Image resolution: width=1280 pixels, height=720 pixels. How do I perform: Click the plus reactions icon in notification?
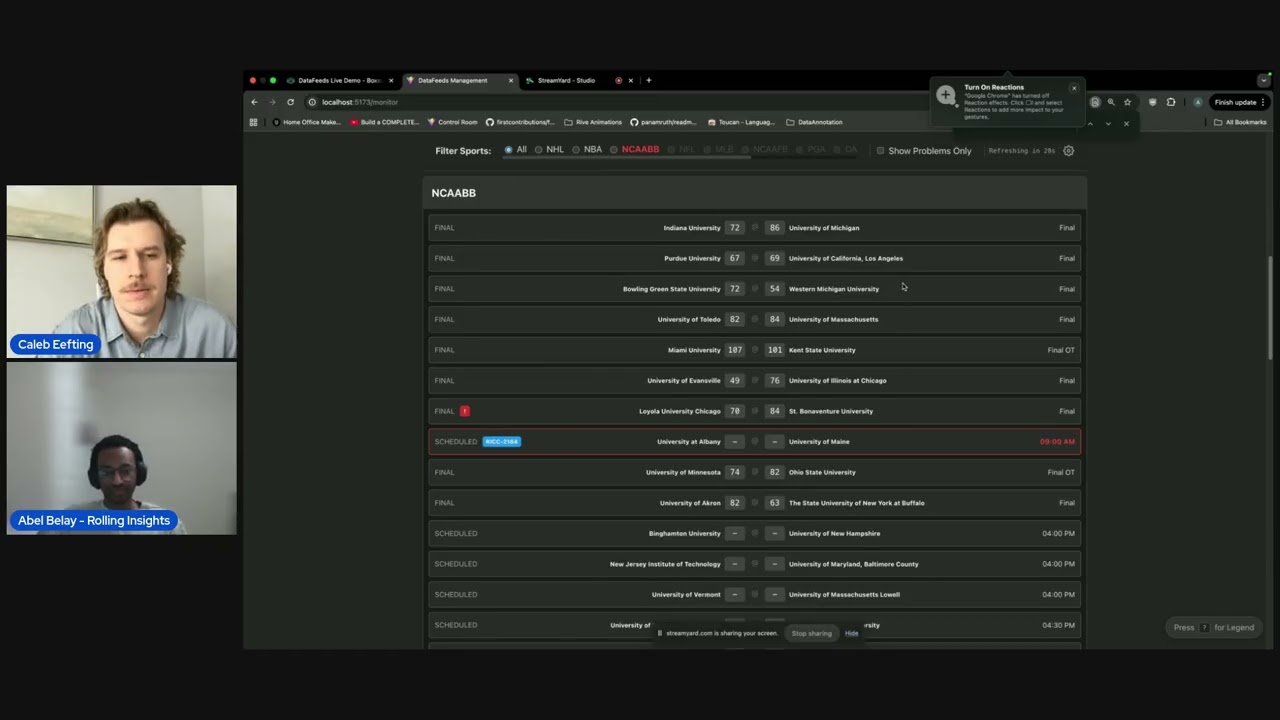tap(946, 96)
